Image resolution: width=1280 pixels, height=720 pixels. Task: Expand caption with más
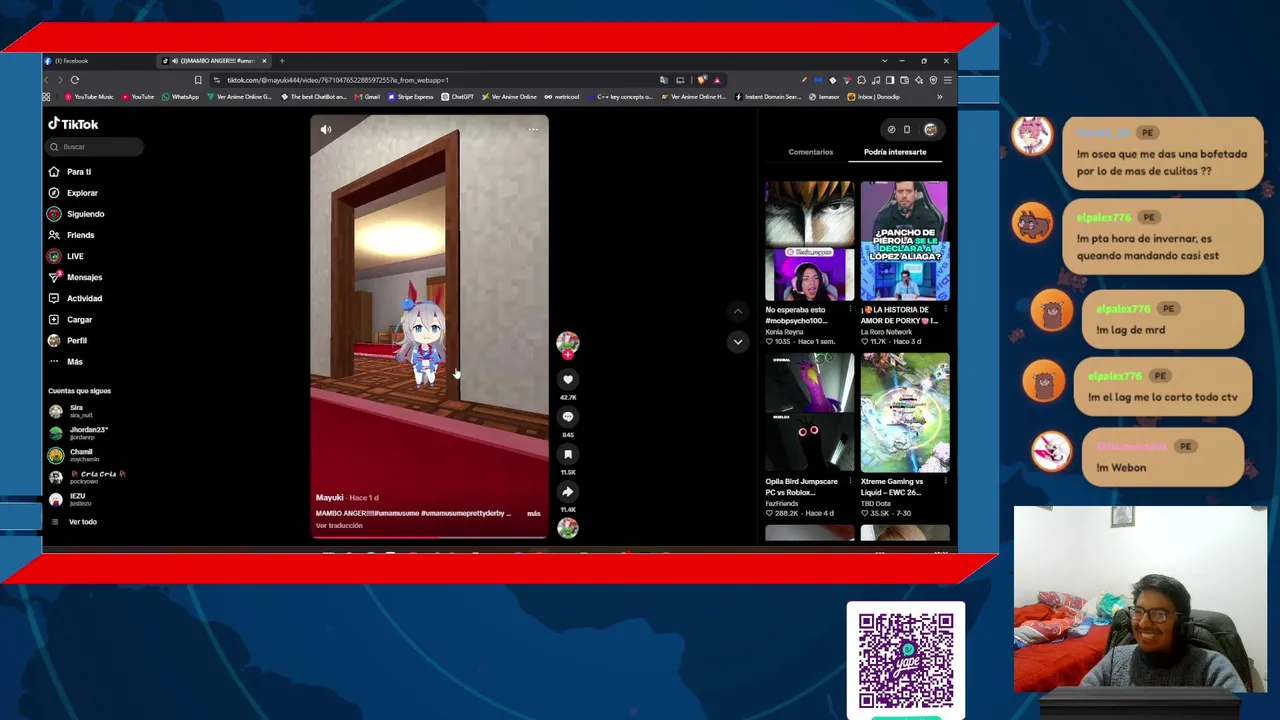pyautogui.click(x=534, y=513)
